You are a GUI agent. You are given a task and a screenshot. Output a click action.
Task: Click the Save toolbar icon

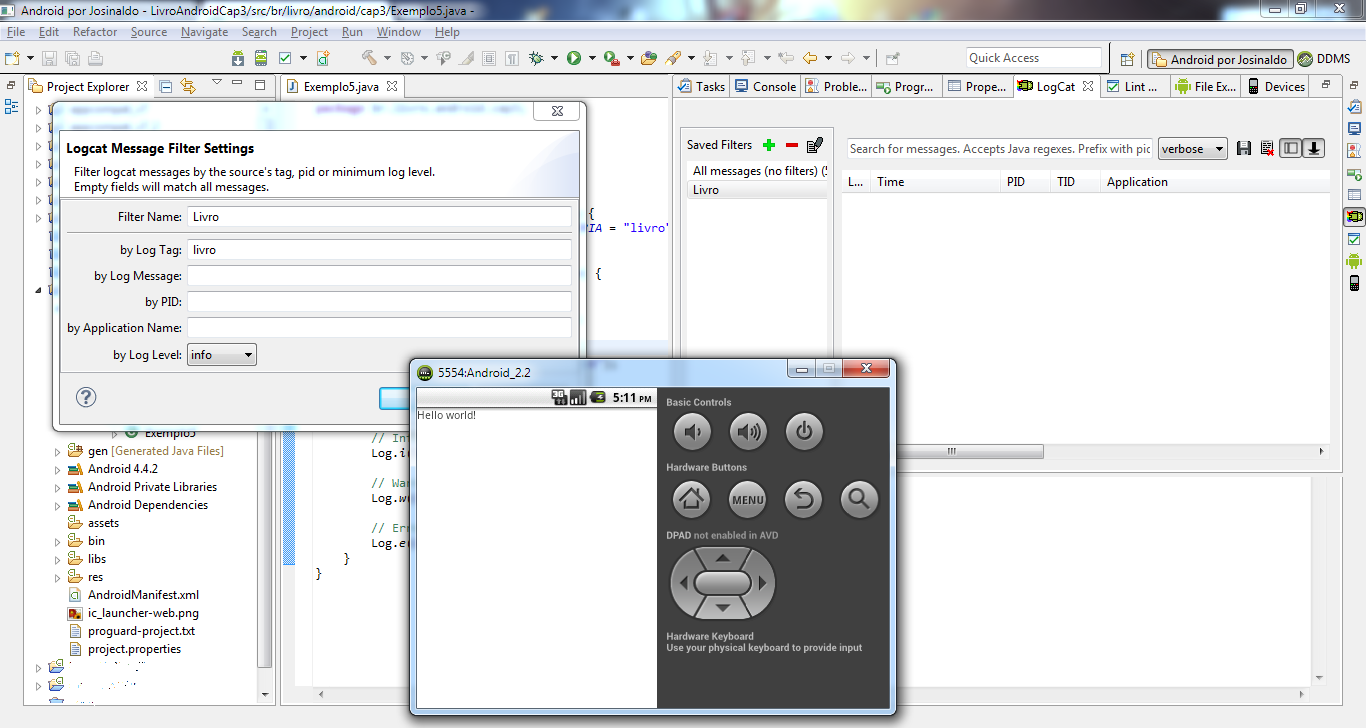coord(49,58)
